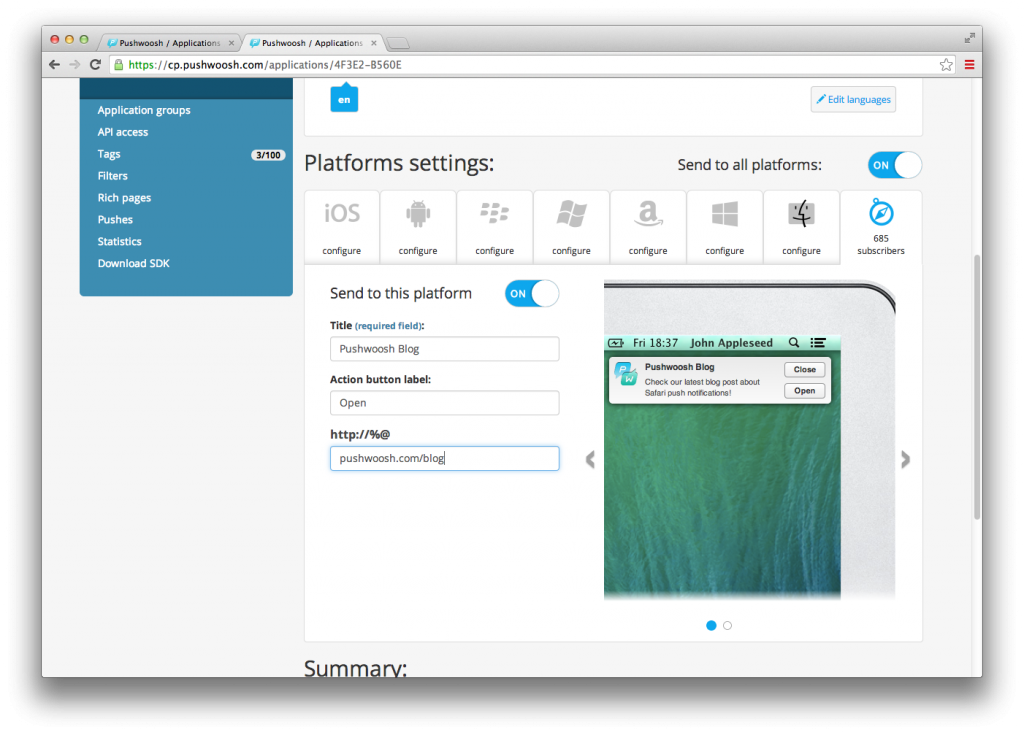Select the BlackBerry platform tab
Viewport: 1024px width, 735px height.
tap(494, 227)
